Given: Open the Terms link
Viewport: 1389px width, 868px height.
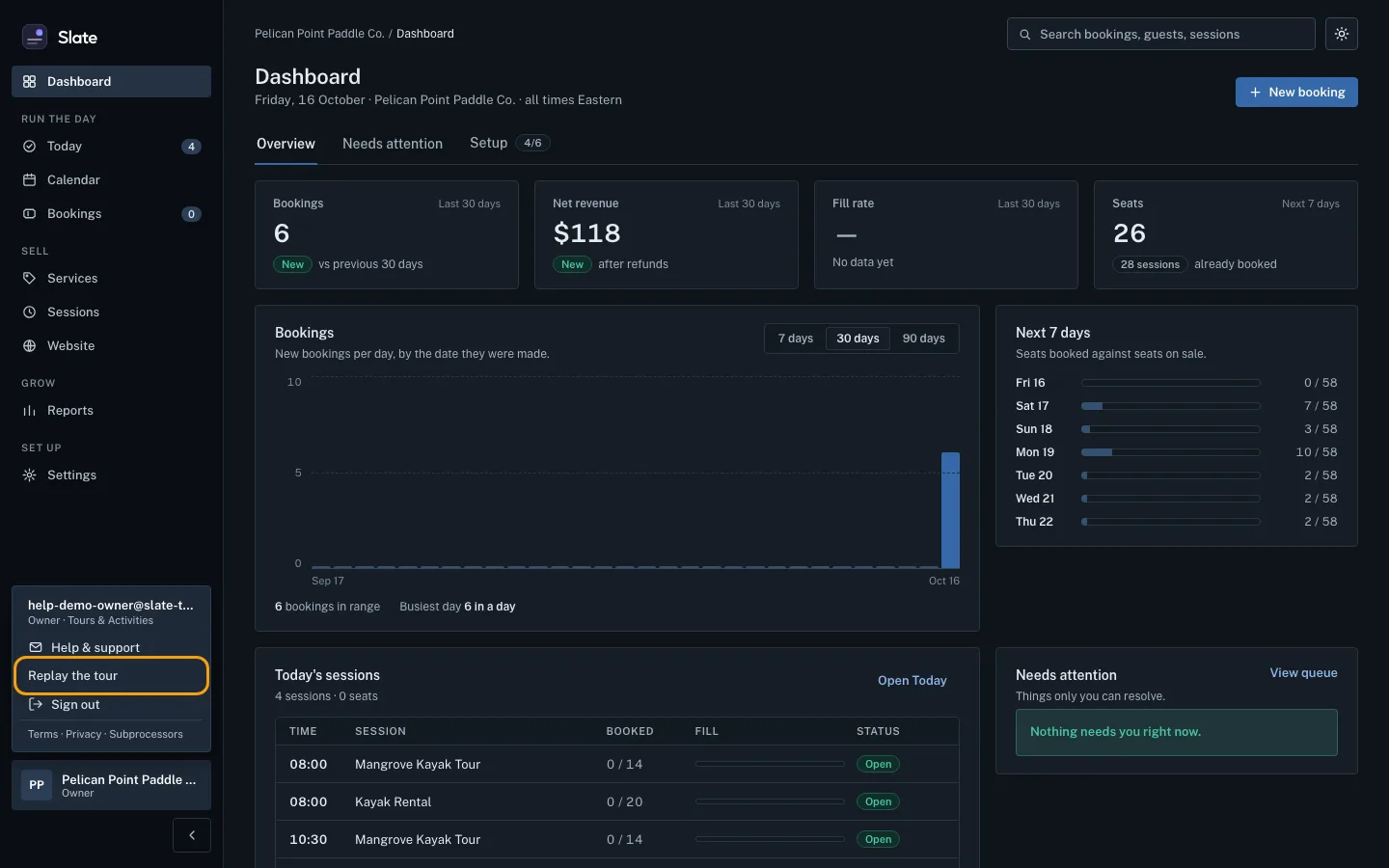Looking at the screenshot, I should click(x=42, y=735).
